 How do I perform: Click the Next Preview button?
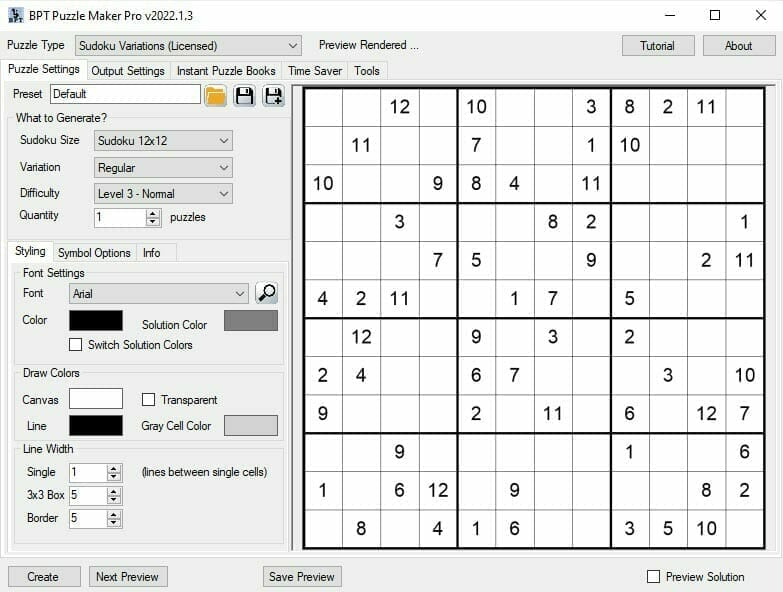pyautogui.click(x=128, y=577)
